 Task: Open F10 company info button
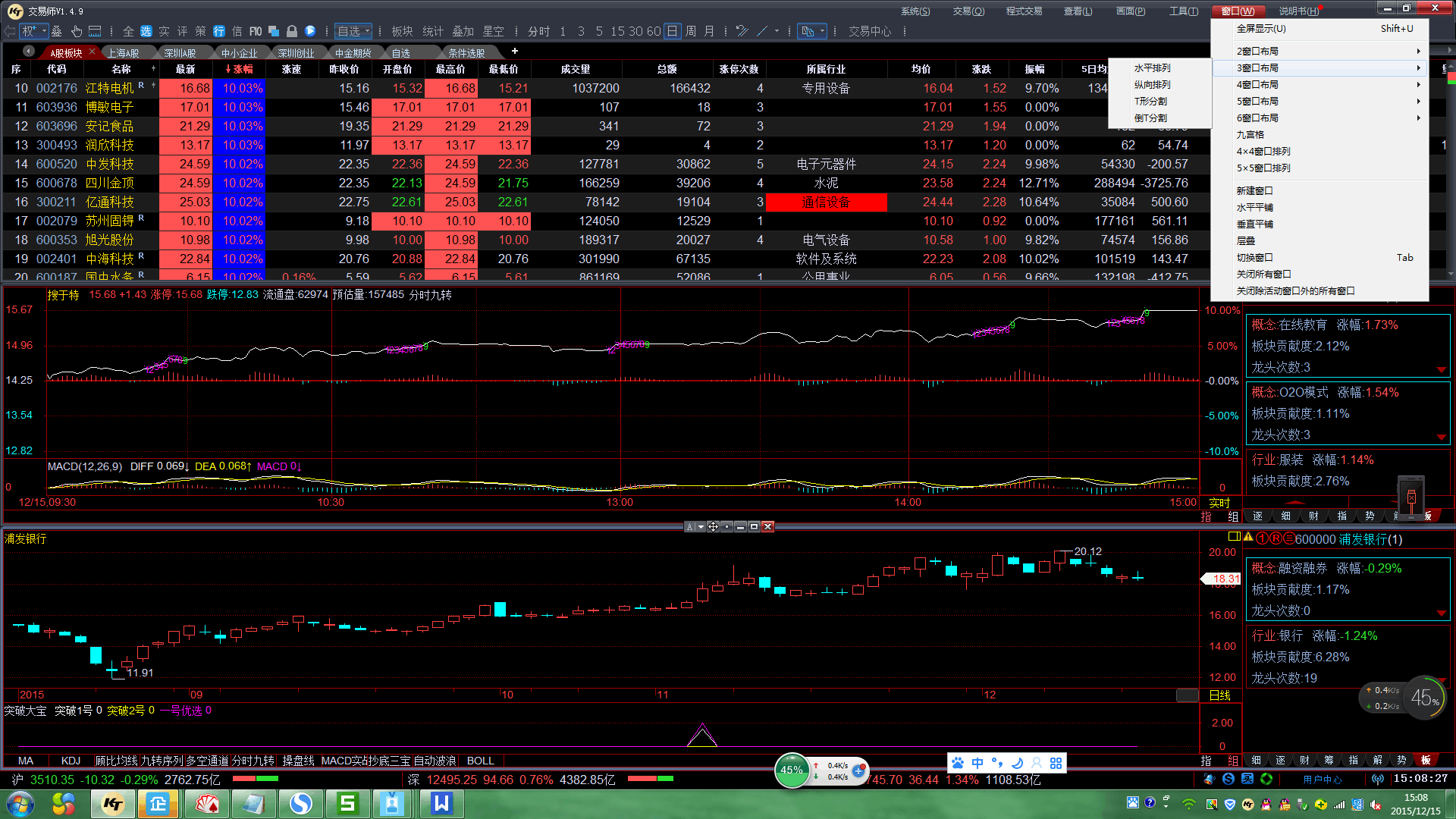point(256,31)
